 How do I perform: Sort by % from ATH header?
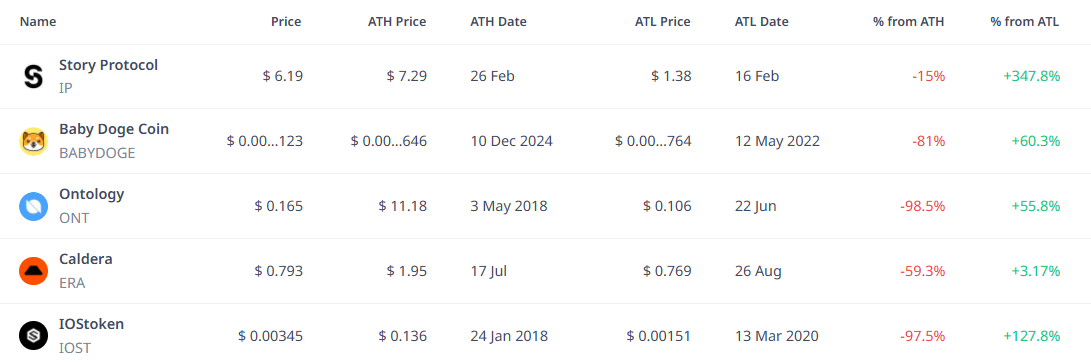909,22
